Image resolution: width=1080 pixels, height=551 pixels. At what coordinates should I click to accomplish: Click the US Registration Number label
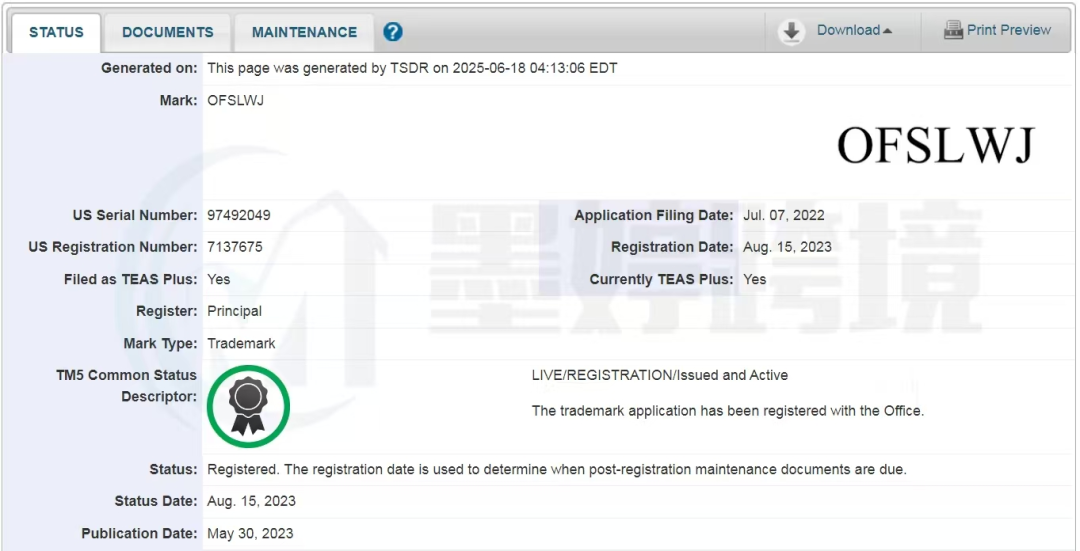click(113, 247)
